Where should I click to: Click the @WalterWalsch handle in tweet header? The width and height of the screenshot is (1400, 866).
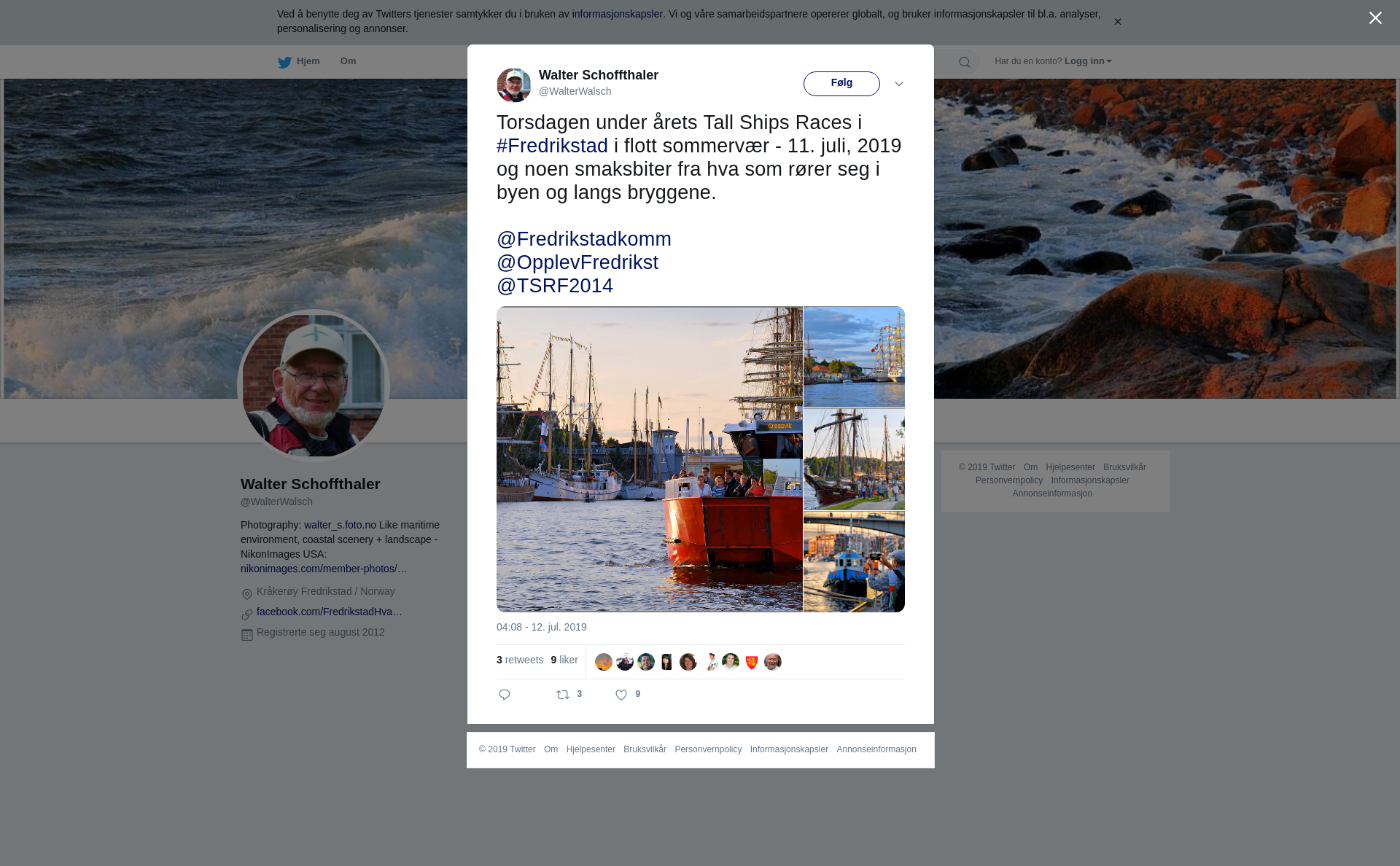pos(575,91)
